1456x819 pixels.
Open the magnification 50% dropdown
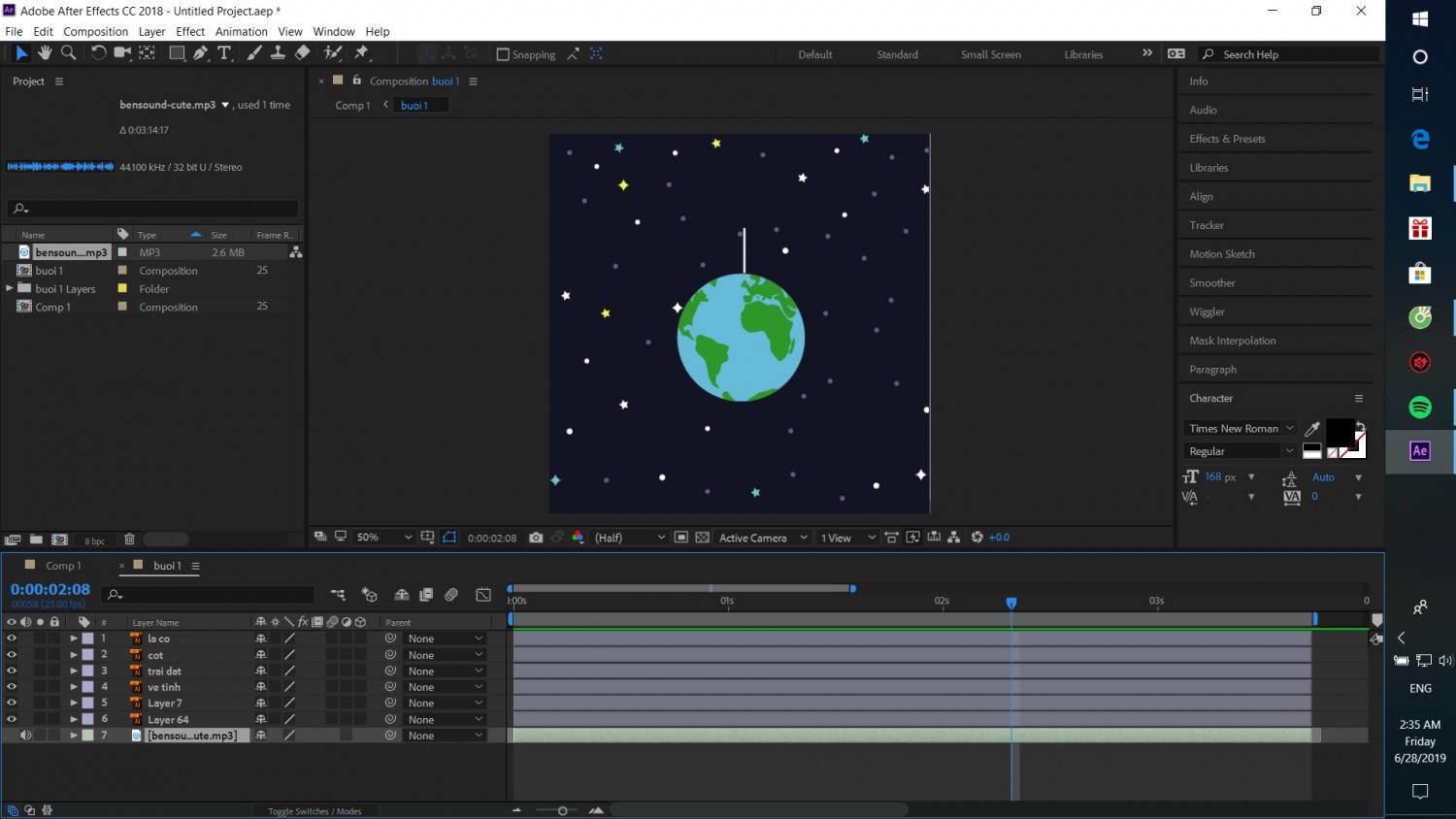tap(384, 538)
